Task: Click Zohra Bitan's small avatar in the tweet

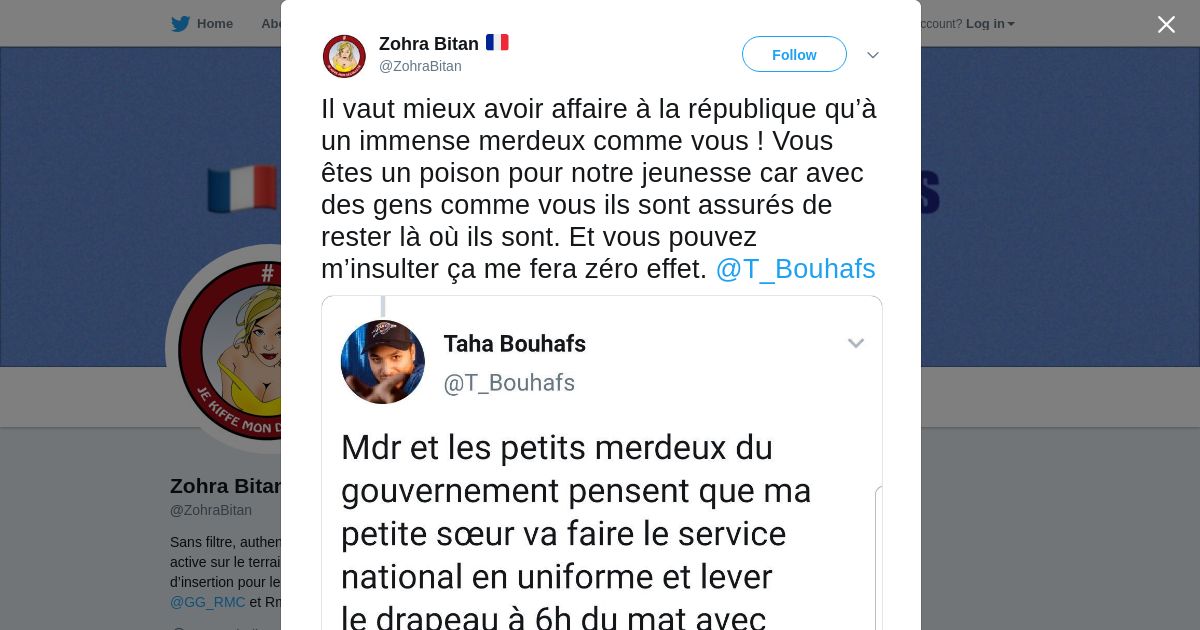Action: coord(344,56)
